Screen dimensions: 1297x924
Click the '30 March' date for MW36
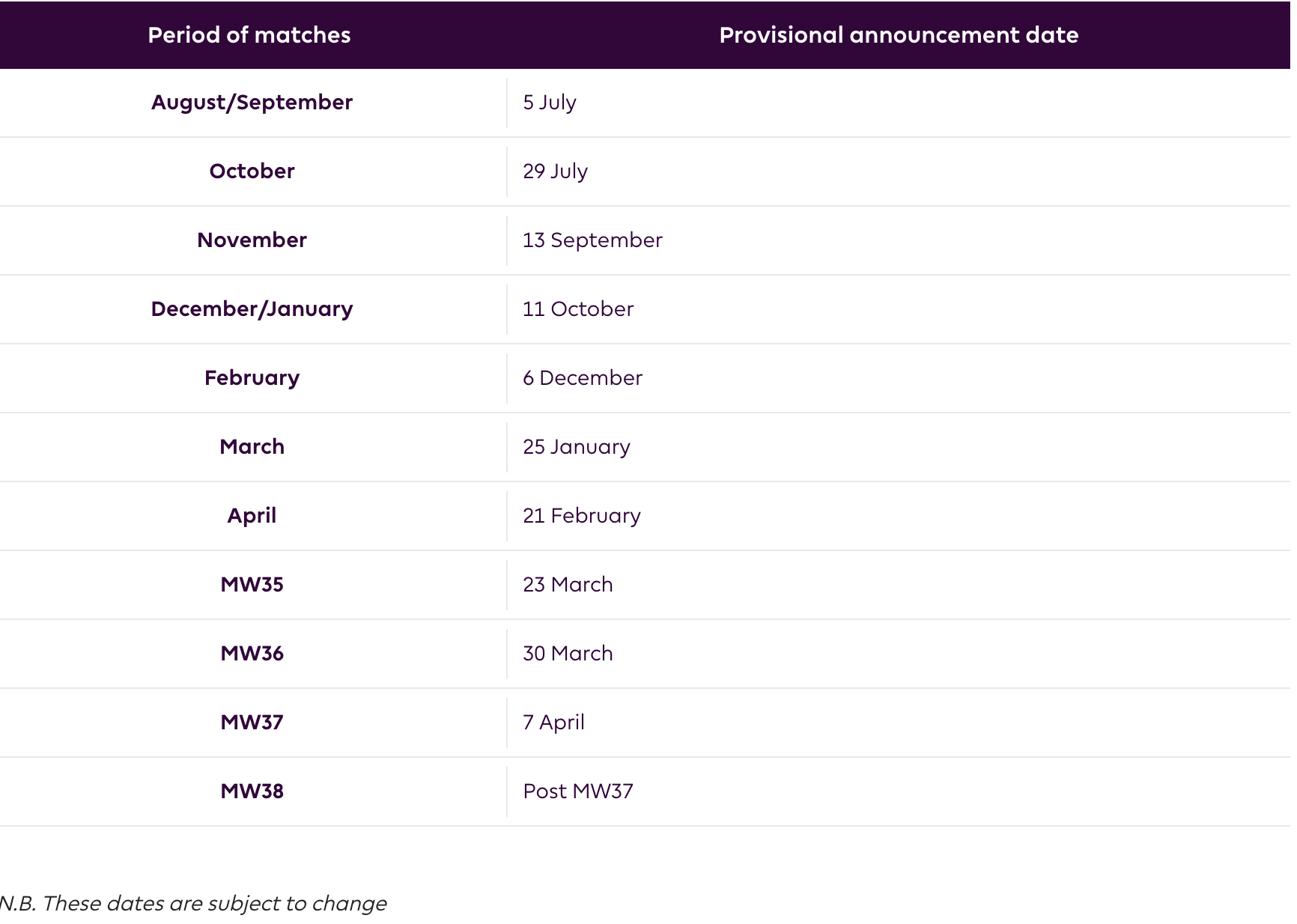pyautogui.click(x=568, y=654)
